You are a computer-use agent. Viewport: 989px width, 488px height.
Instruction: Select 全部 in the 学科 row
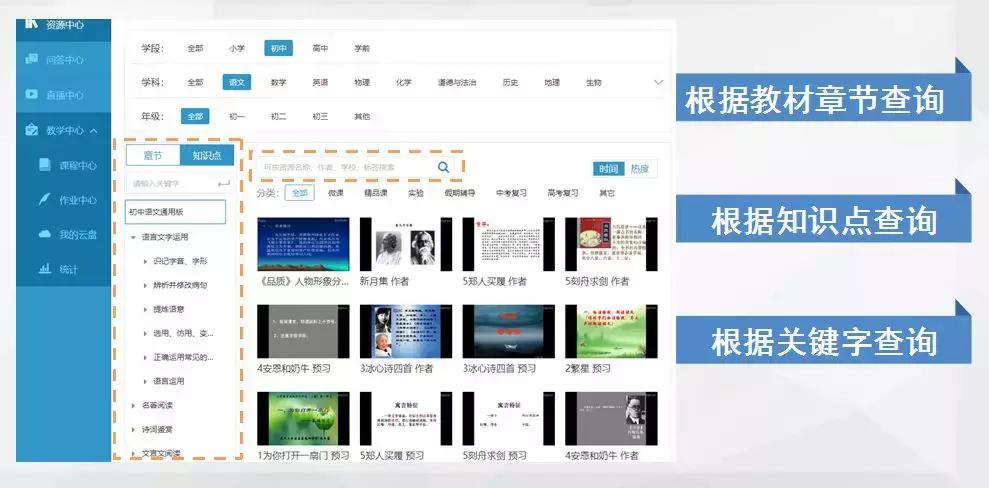(196, 82)
